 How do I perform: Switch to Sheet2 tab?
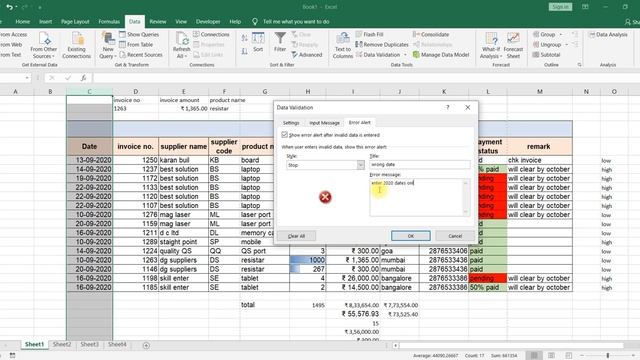tap(62, 344)
